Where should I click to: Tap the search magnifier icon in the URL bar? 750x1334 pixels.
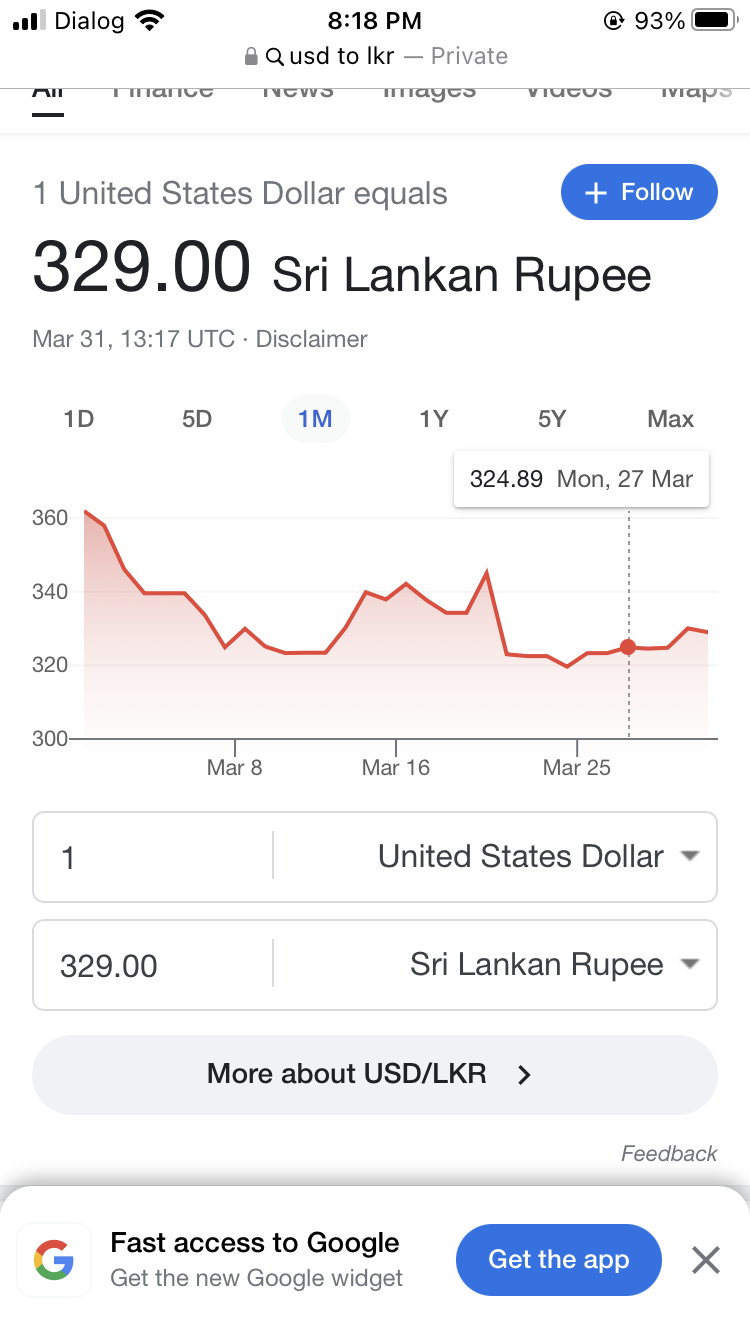pyautogui.click(x=274, y=57)
